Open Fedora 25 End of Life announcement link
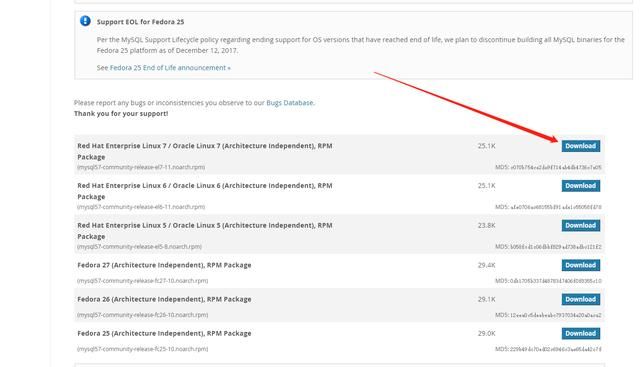 click(170, 68)
